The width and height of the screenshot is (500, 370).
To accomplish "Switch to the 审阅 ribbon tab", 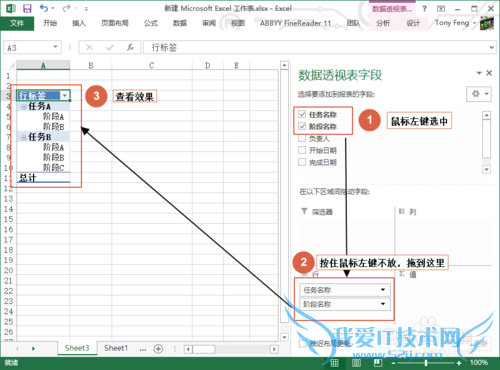I will tap(209, 23).
